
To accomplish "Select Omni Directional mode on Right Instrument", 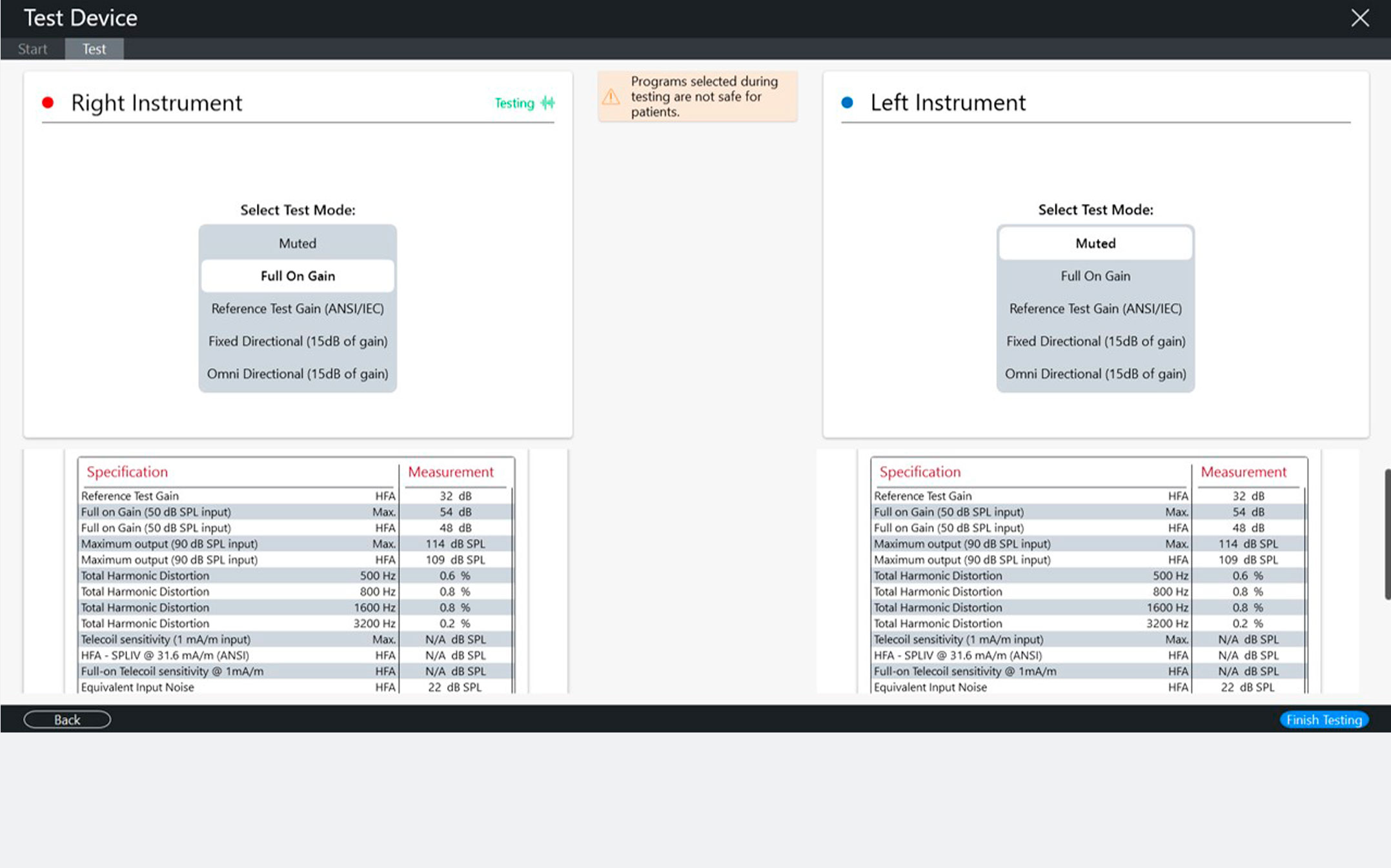I will coord(298,374).
